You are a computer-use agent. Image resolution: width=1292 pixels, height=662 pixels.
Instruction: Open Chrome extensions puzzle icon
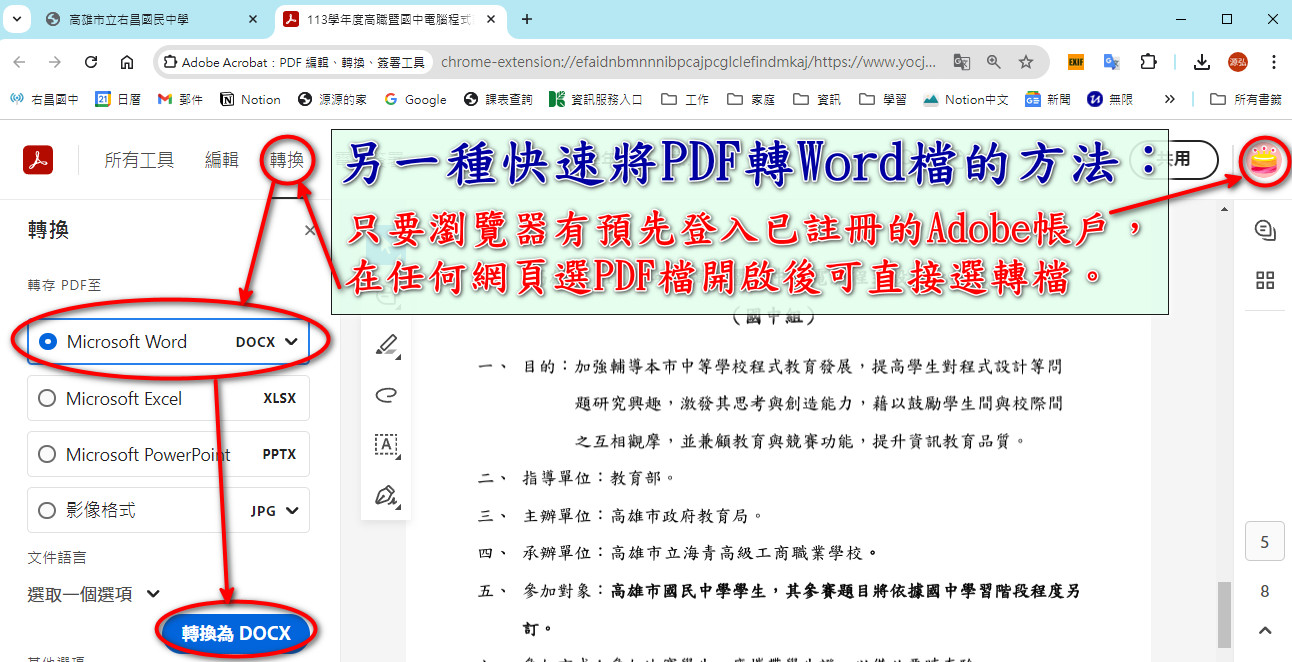click(1148, 62)
